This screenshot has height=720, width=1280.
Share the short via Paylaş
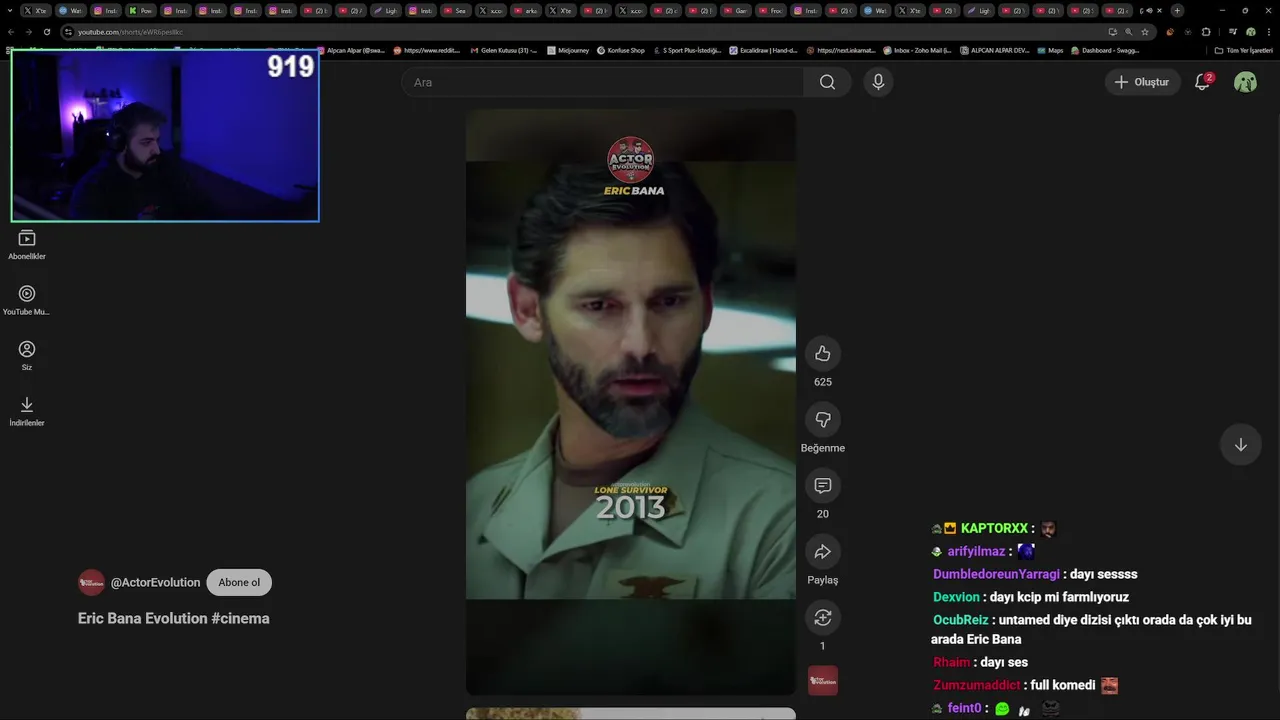point(823,551)
